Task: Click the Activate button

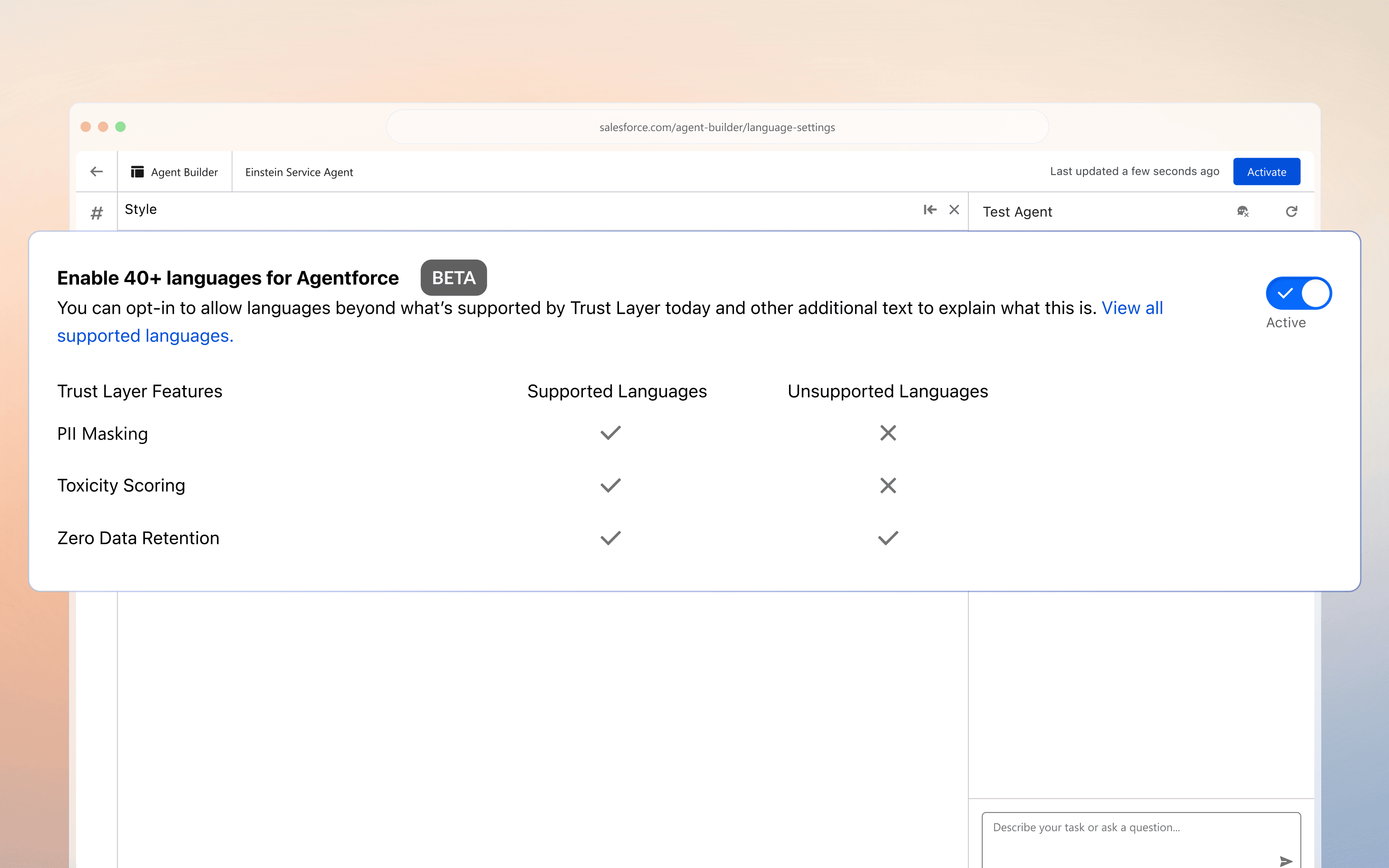Action: tap(1266, 172)
